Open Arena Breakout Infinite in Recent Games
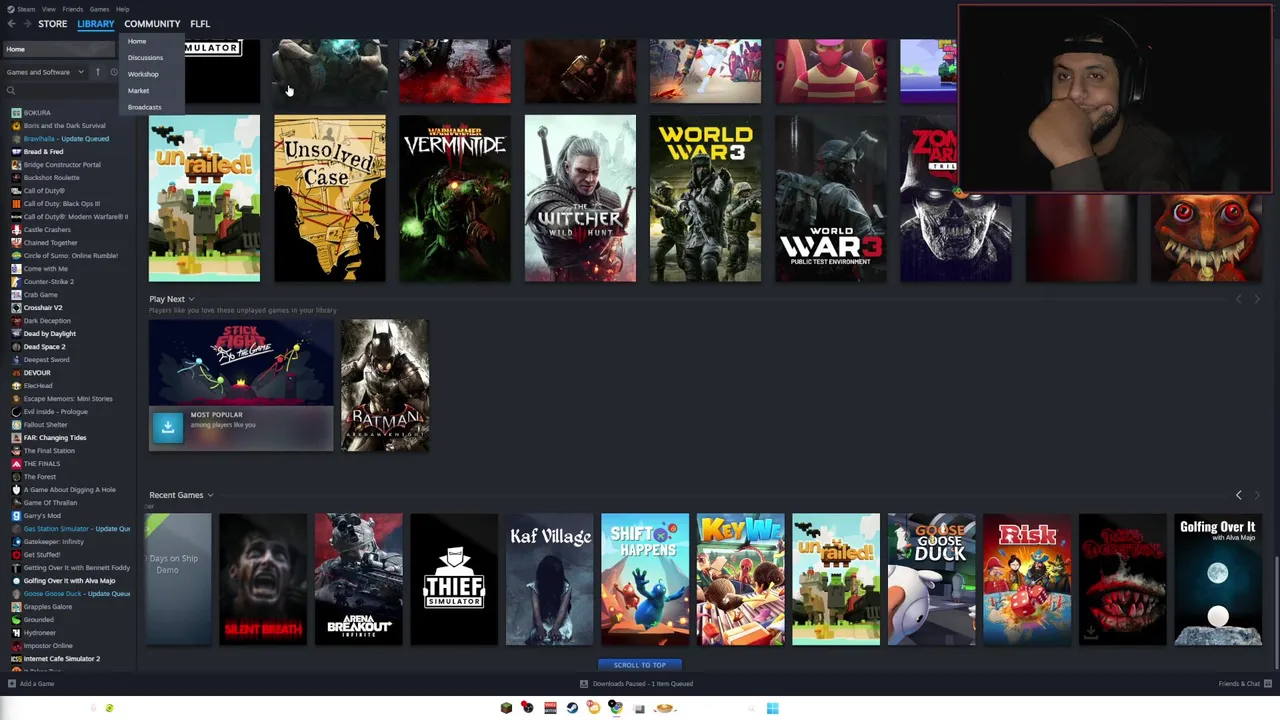This screenshot has width=1280, height=720. tap(358, 579)
